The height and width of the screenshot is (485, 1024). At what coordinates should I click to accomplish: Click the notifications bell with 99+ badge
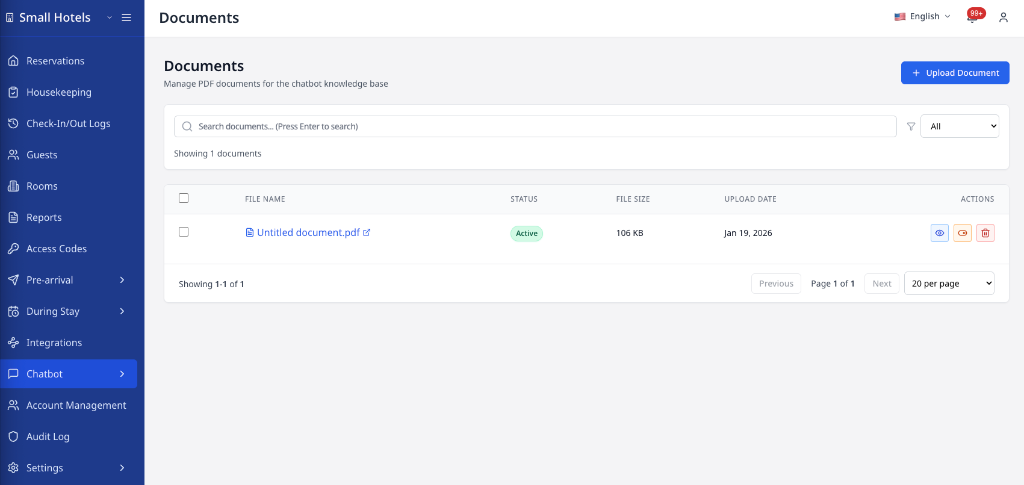click(972, 17)
